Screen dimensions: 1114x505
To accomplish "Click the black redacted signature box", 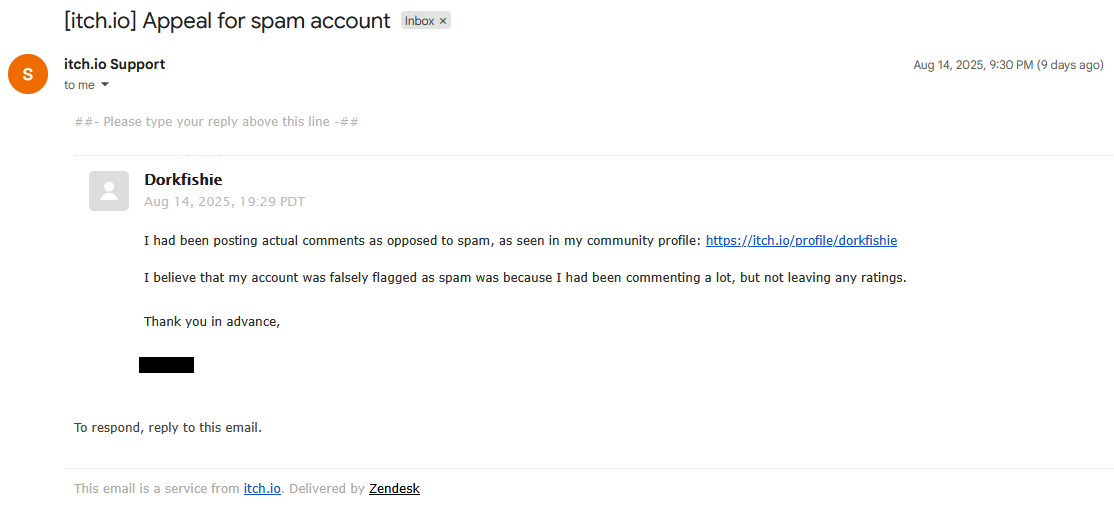I will (x=166, y=365).
